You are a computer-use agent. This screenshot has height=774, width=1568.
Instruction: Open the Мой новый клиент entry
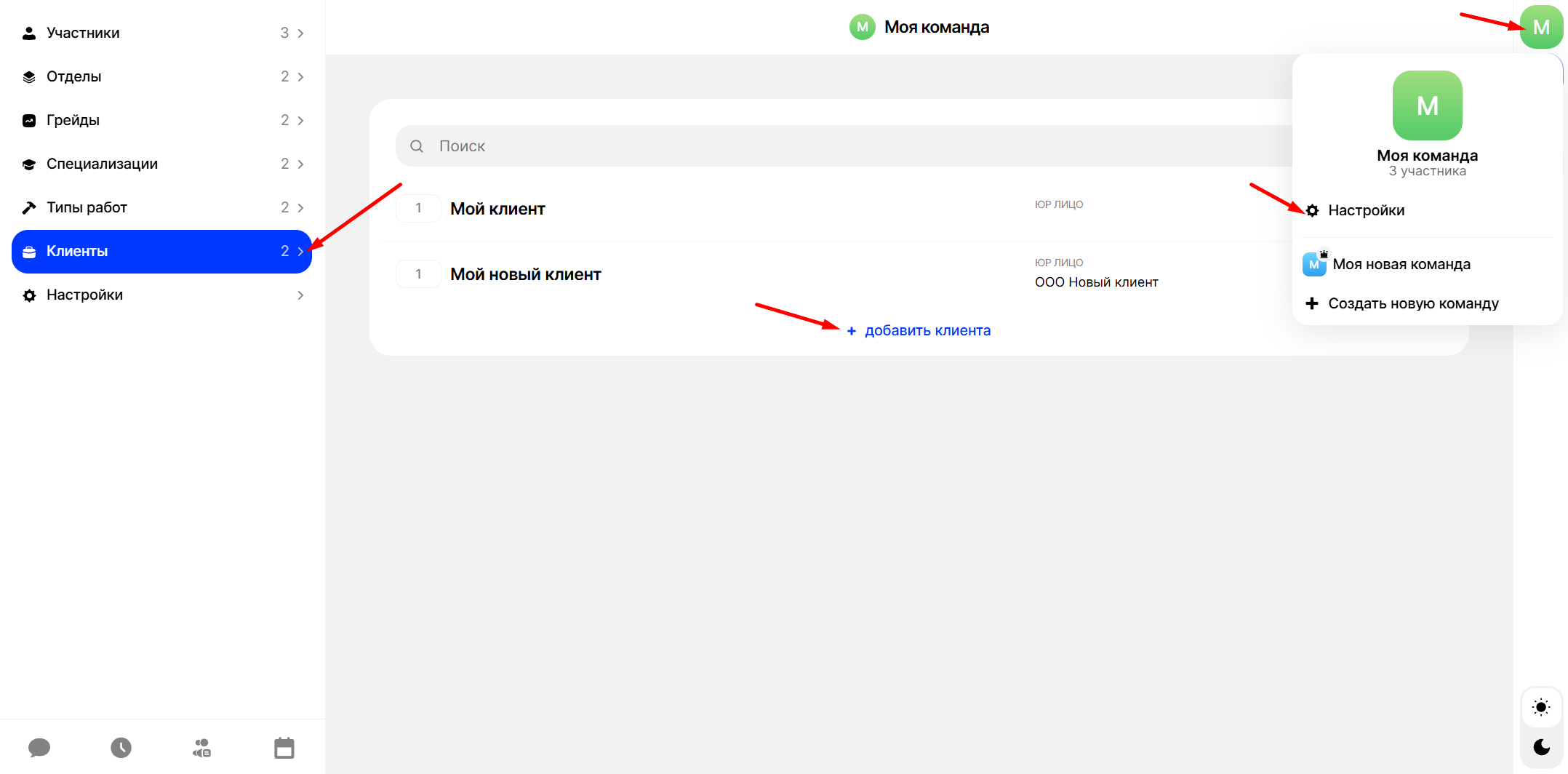[x=525, y=274]
